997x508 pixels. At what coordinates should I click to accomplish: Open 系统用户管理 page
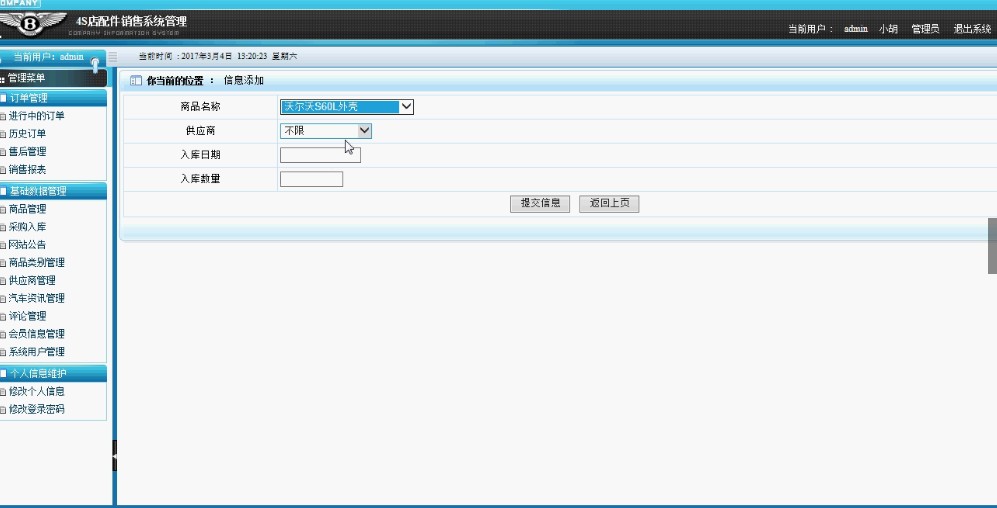(36, 352)
